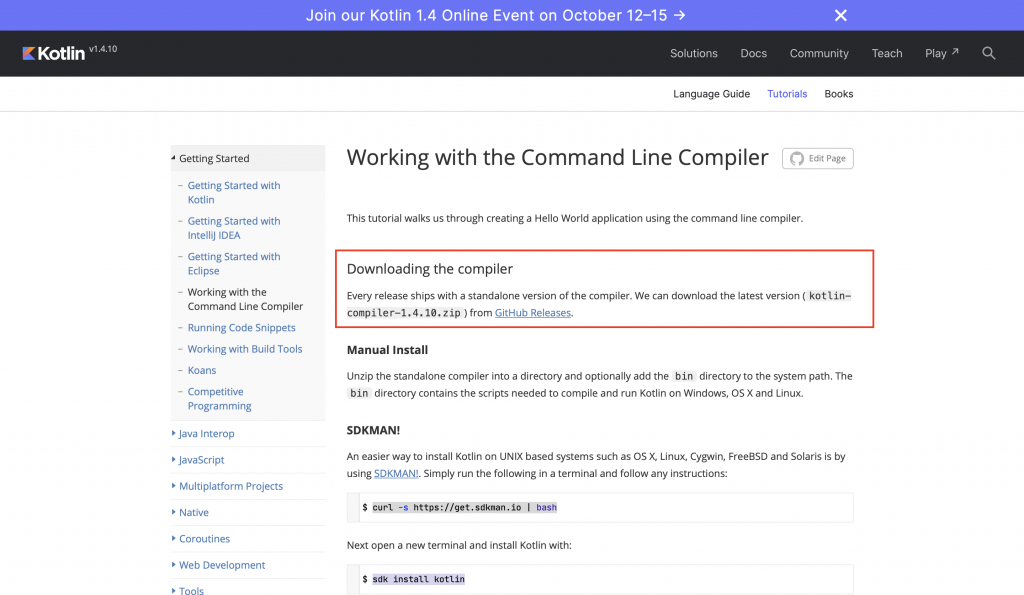Viewport: 1024px width, 595px height.
Task: Open Competitive Programming
Action: coord(219,398)
